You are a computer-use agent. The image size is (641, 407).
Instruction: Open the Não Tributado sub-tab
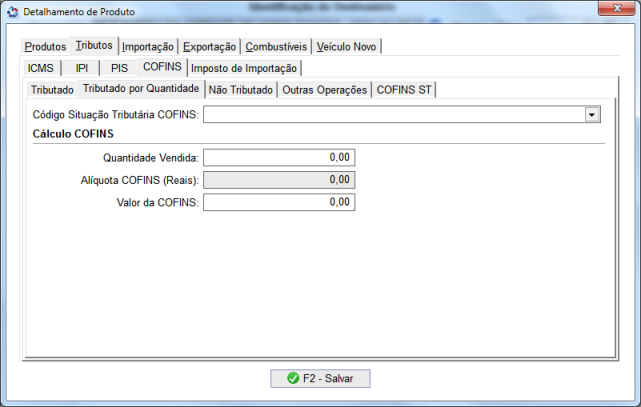[x=241, y=89]
